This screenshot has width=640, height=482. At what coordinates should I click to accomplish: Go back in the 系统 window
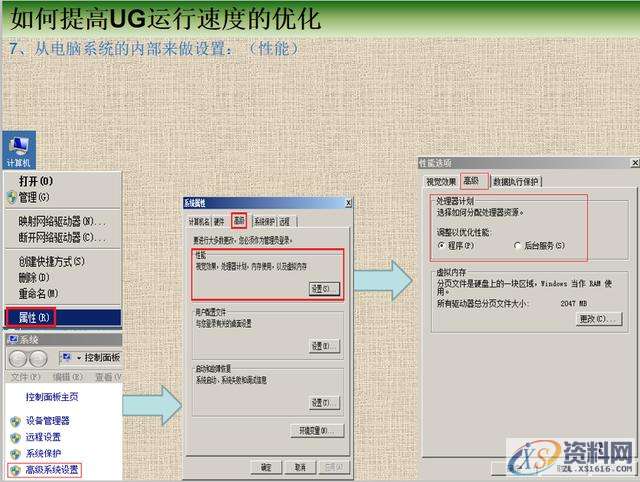pos(18,358)
